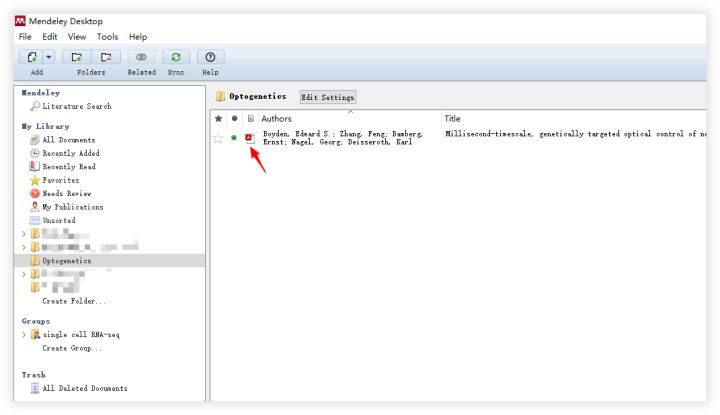
Task: Open the PDF icon of Boyden paper
Action: (x=249, y=138)
